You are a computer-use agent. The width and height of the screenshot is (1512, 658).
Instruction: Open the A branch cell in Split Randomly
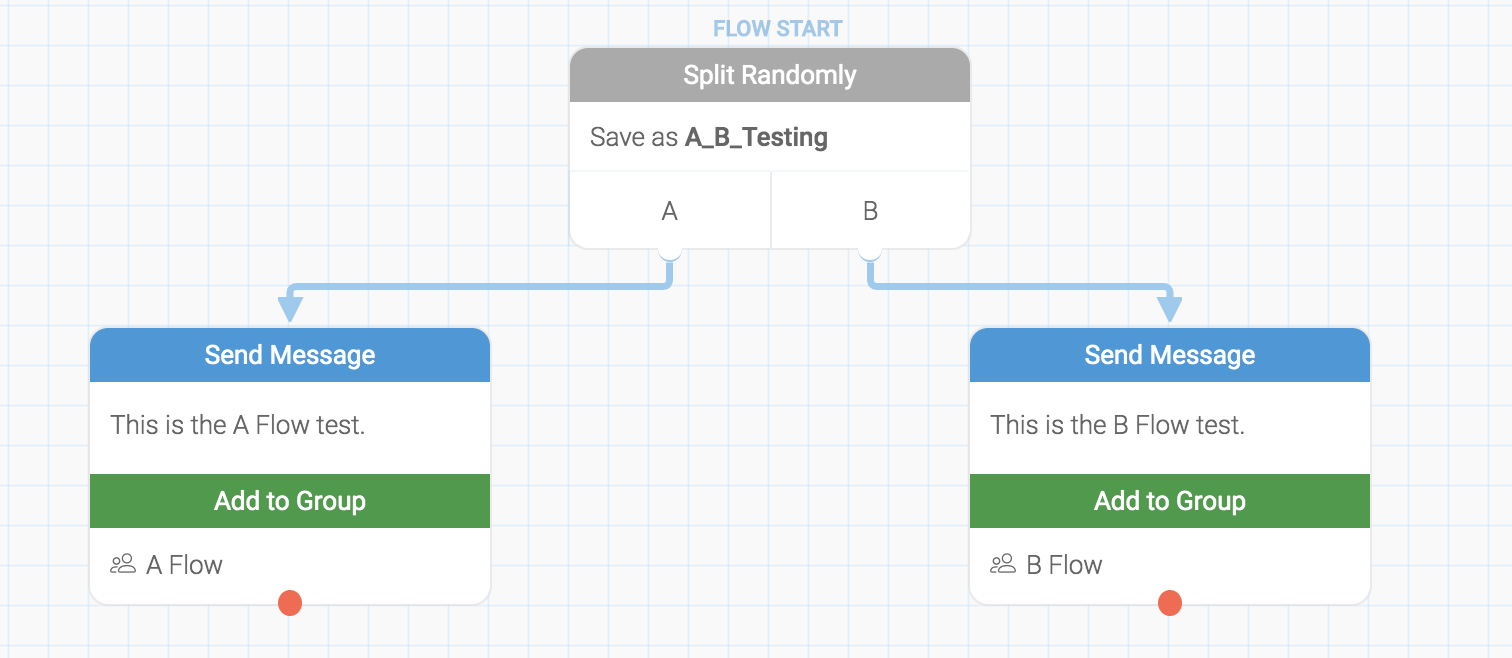(669, 210)
